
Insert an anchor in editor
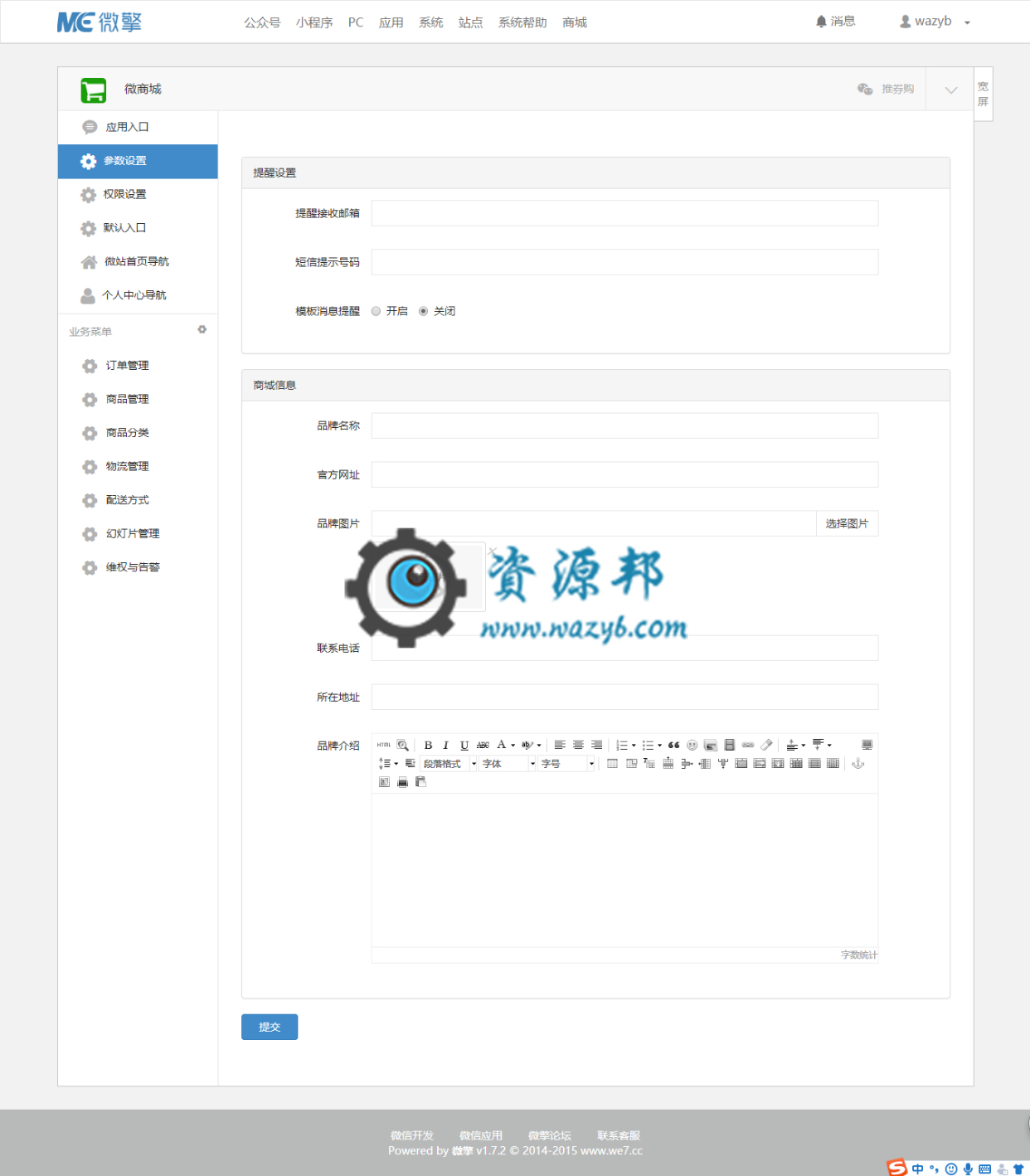point(858,763)
